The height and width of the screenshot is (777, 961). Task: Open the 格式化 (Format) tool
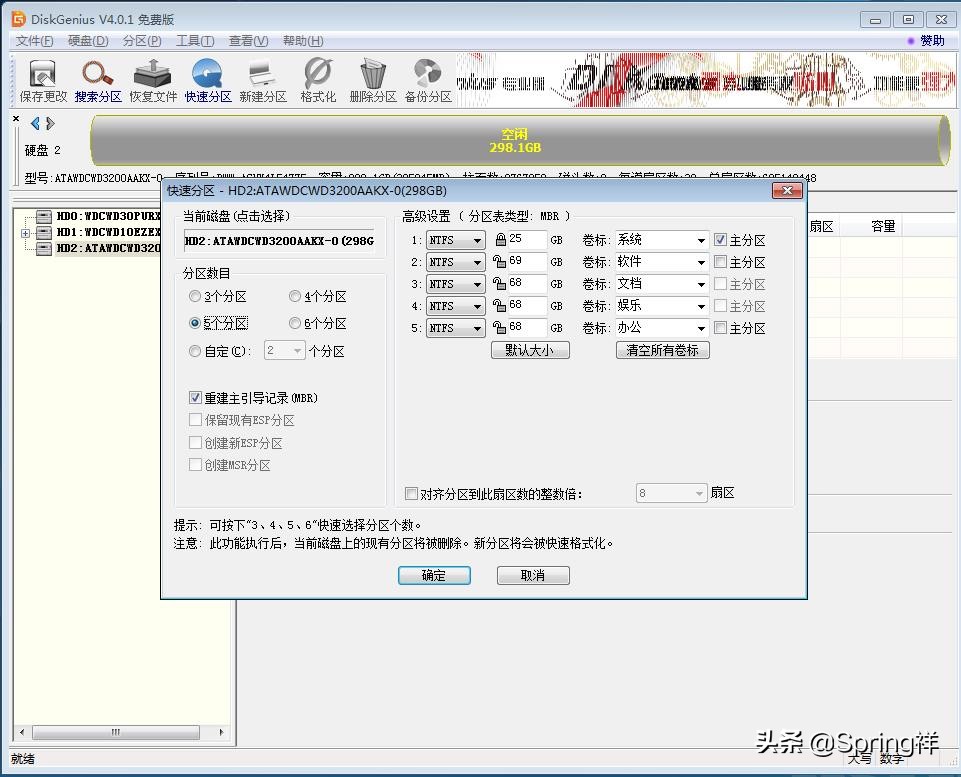(x=317, y=80)
